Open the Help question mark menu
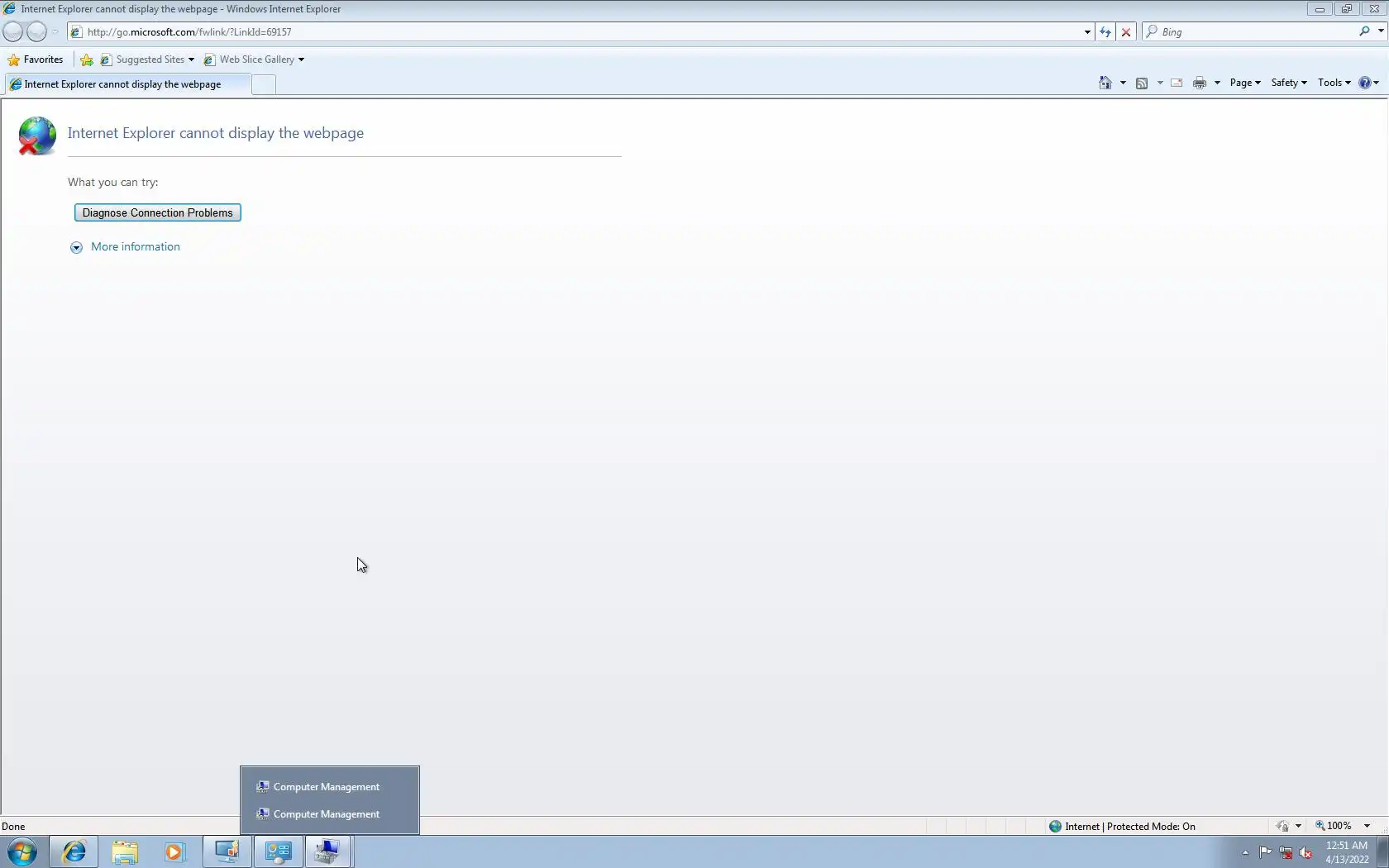The height and width of the screenshot is (868, 1389). click(1369, 83)
